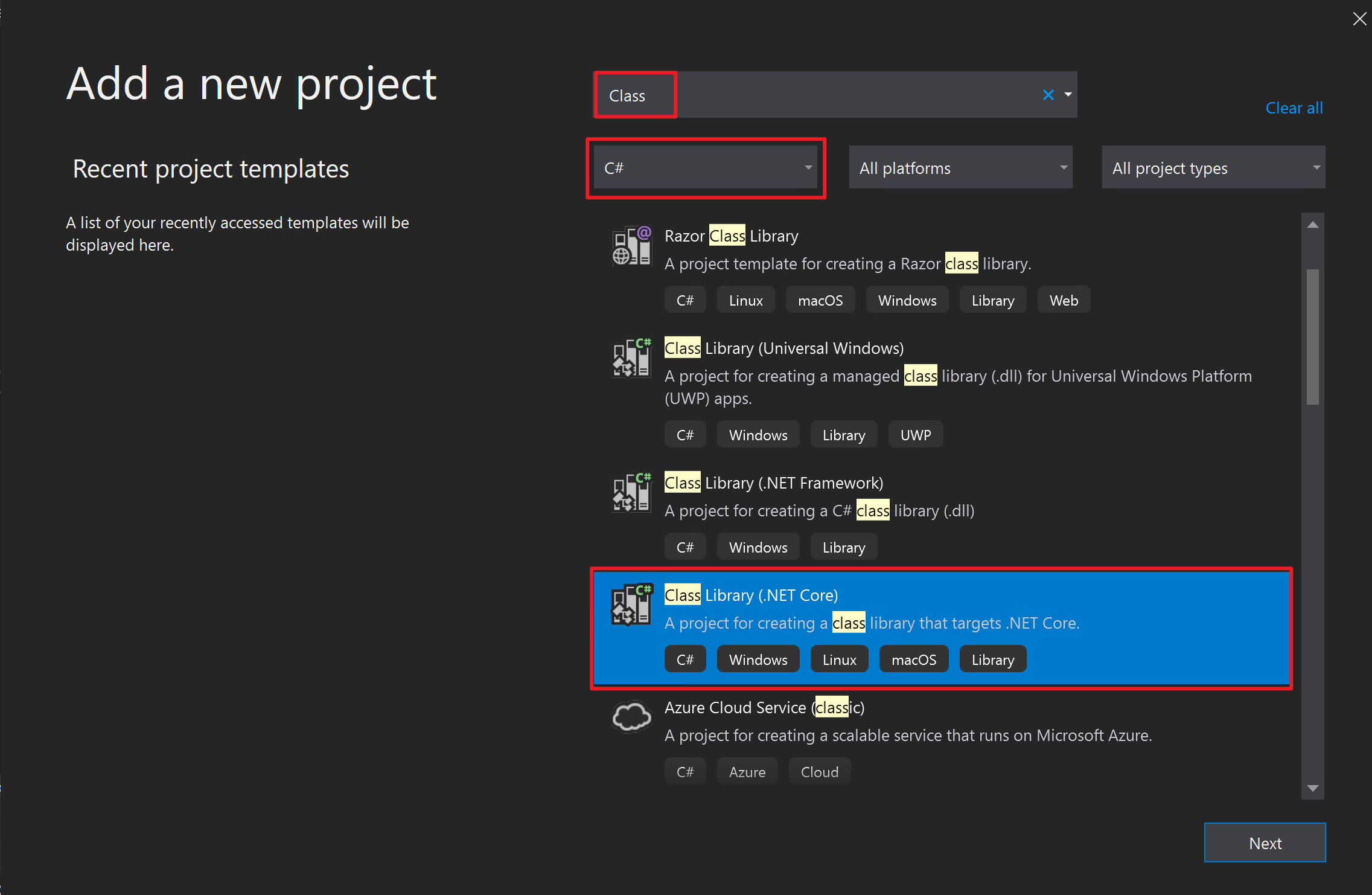Select Class Library (.NET Framework) template title
The image size is (1372, 895).
pyautogui.click(x=773, y=483)
